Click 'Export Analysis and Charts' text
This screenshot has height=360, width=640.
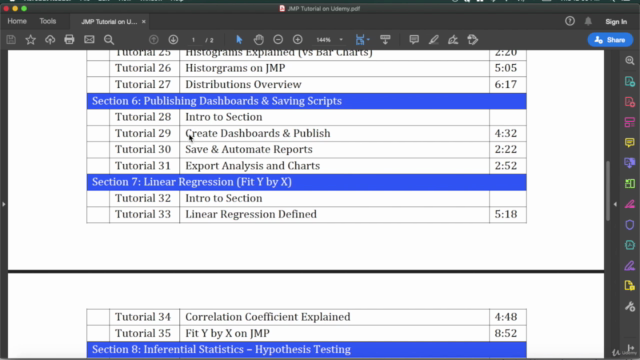tap(252, 166)
